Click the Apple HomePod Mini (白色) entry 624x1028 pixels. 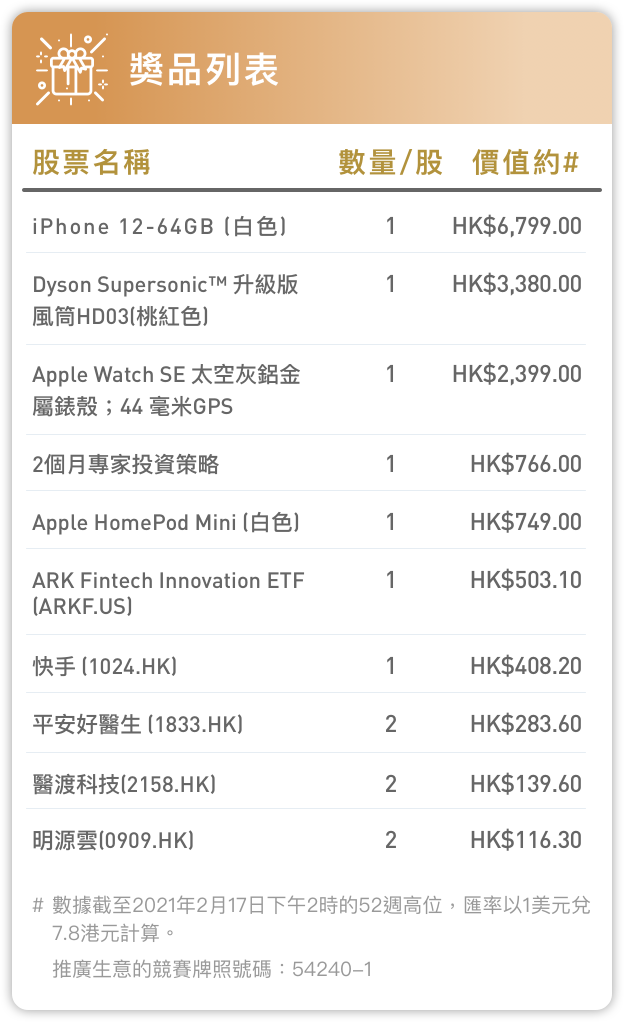point(166,522)
